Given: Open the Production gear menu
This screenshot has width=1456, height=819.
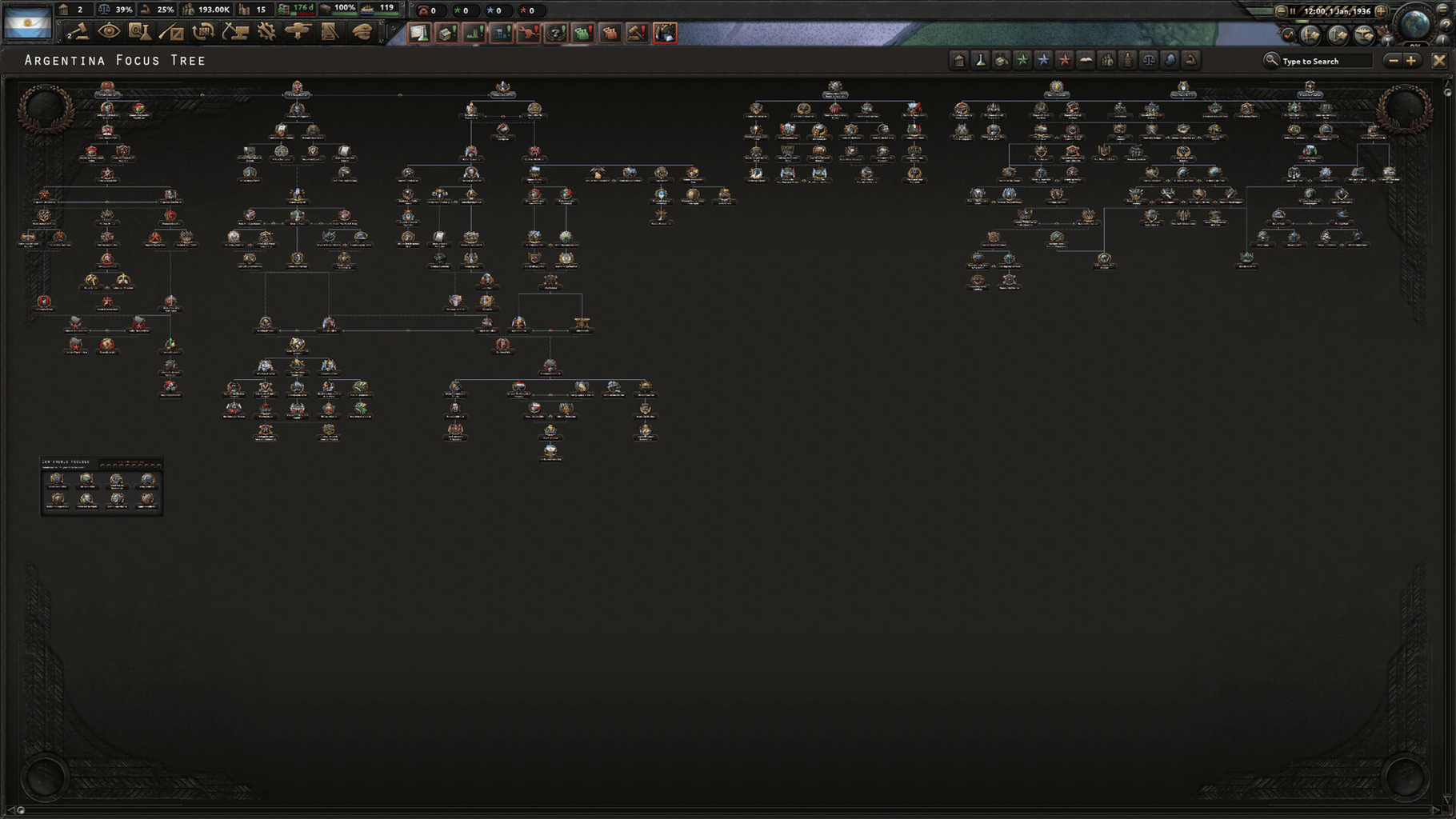Looking at the screenshot, I should [266, 32].
